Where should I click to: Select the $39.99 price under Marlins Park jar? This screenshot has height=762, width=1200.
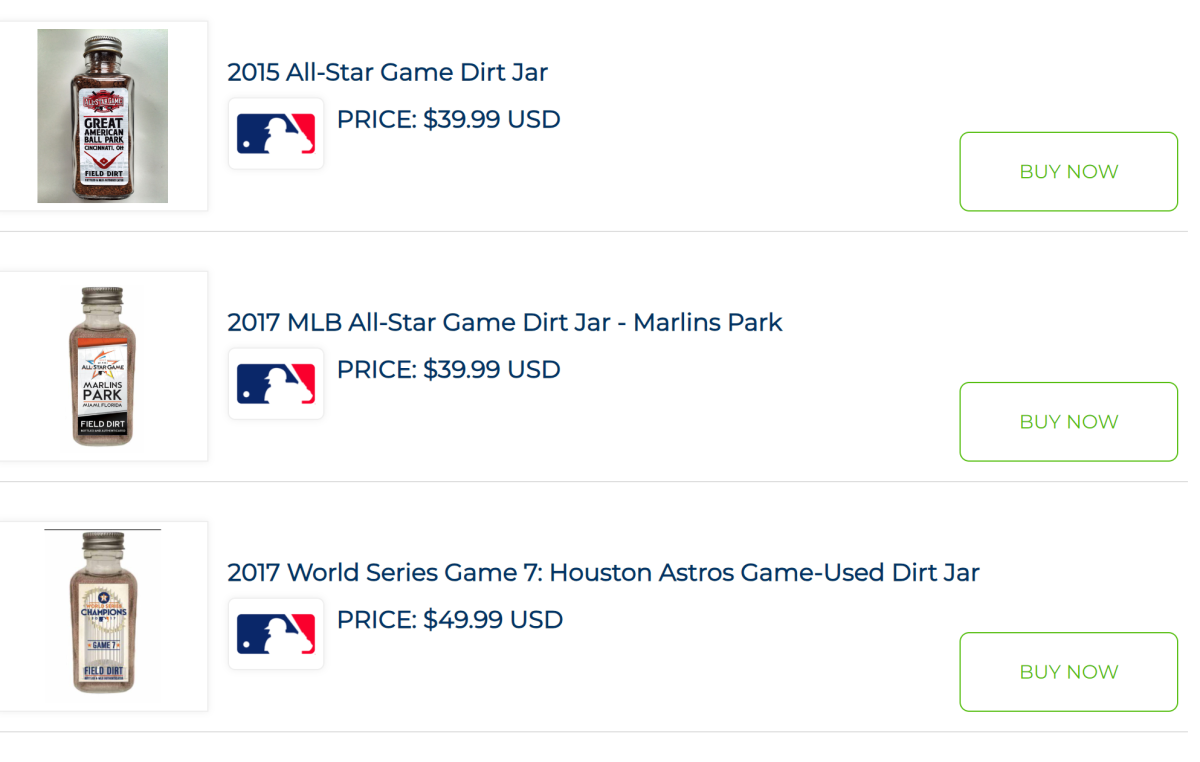[448, 370]
